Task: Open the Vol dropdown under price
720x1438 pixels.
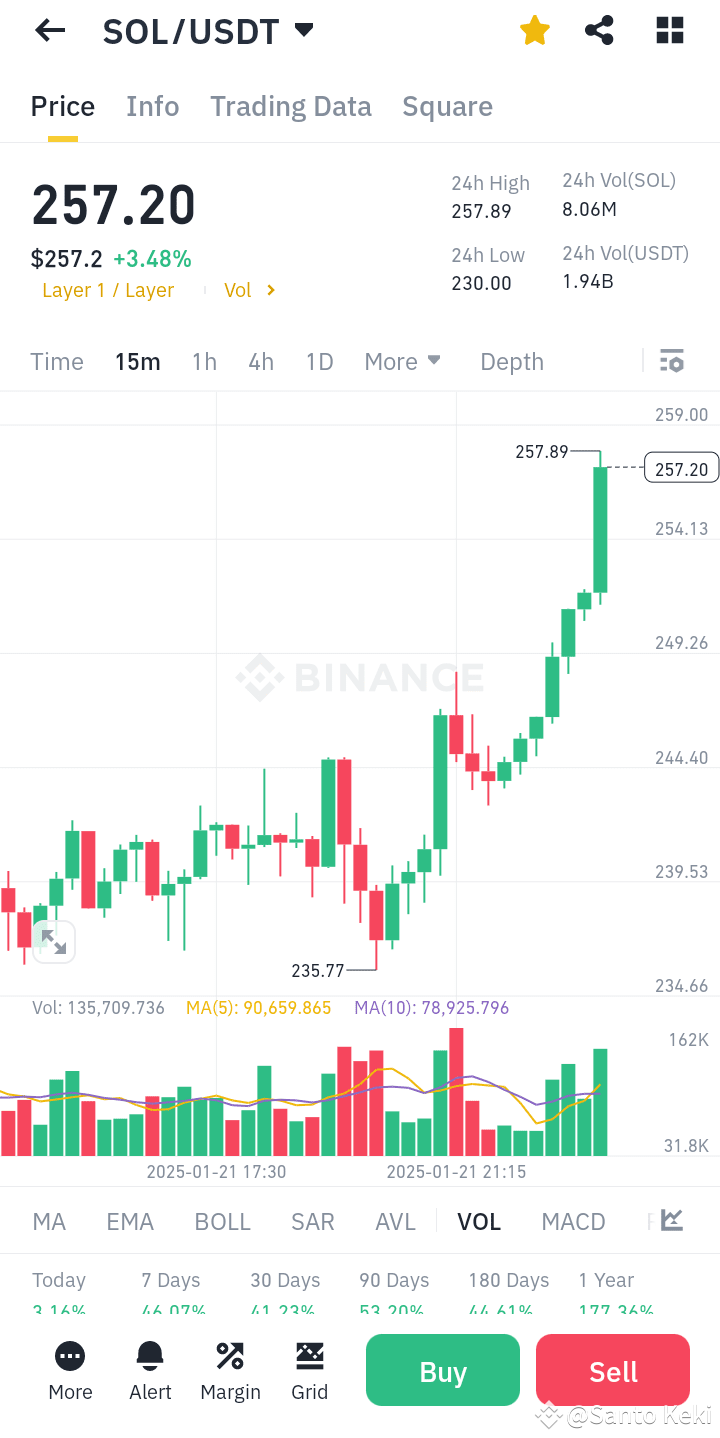Action: (x=248, y=290)
